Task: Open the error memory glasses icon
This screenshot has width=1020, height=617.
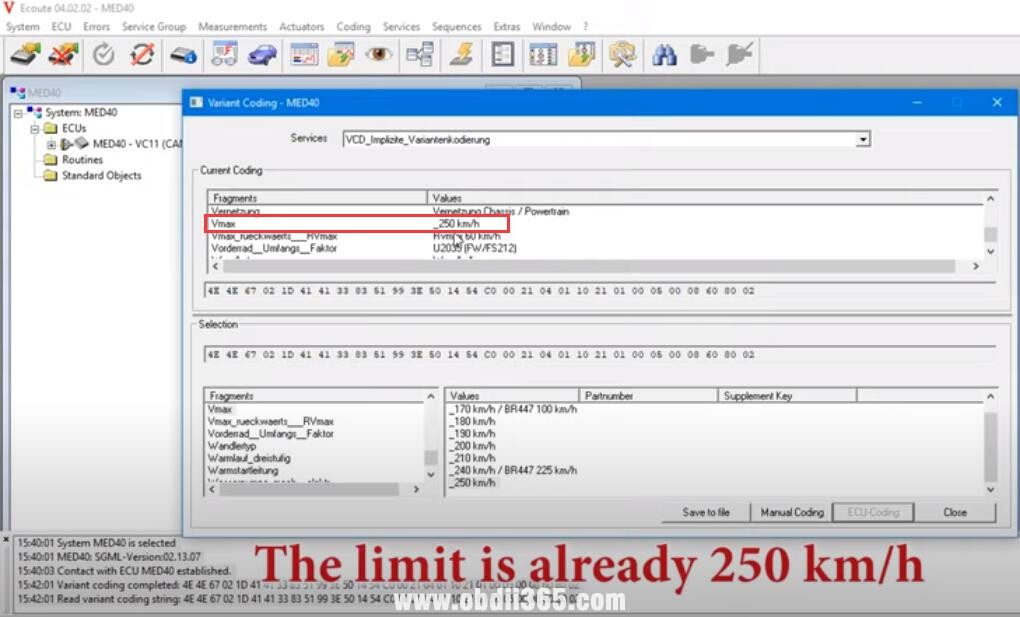Action: [x=224, y=55]
